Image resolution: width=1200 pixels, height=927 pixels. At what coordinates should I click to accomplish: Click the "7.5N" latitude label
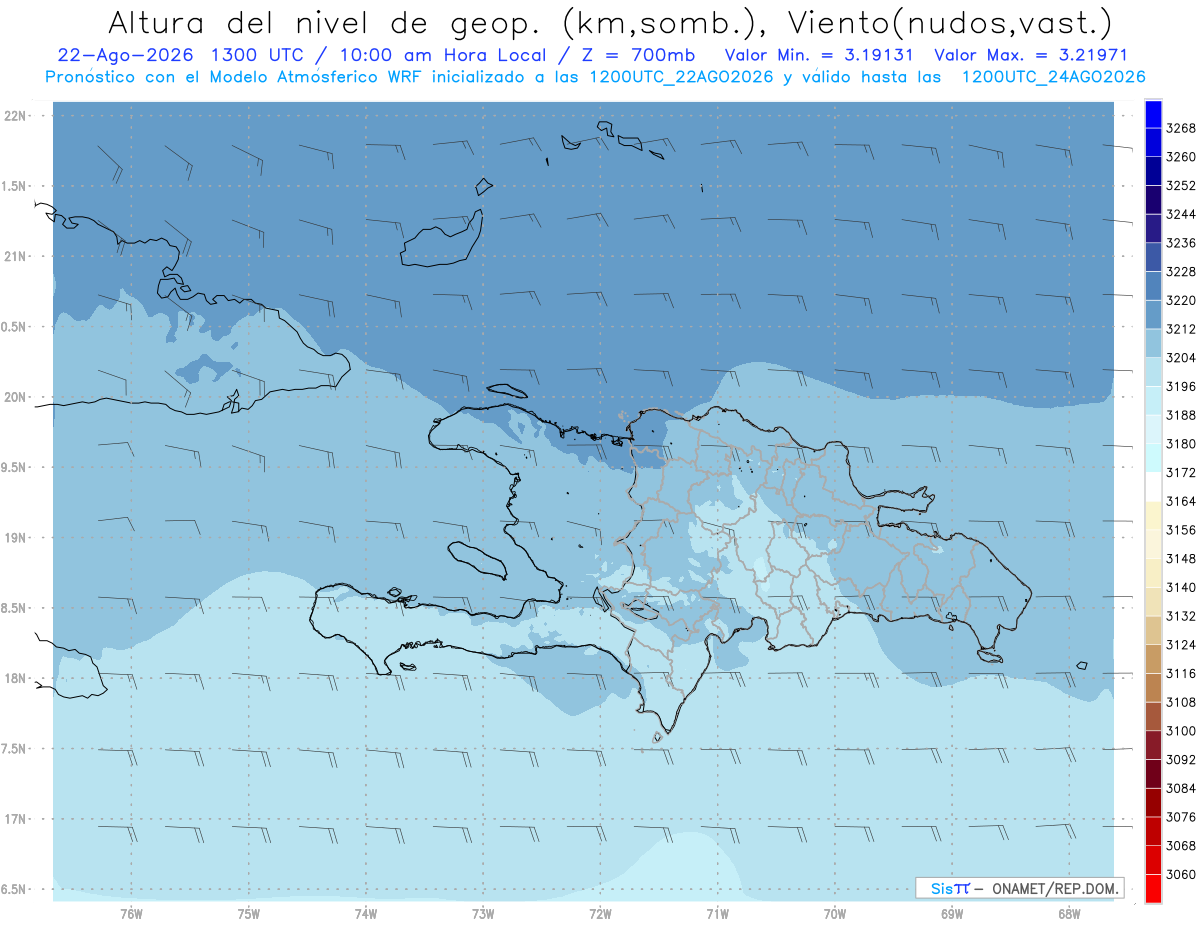(x=14, y=749)
